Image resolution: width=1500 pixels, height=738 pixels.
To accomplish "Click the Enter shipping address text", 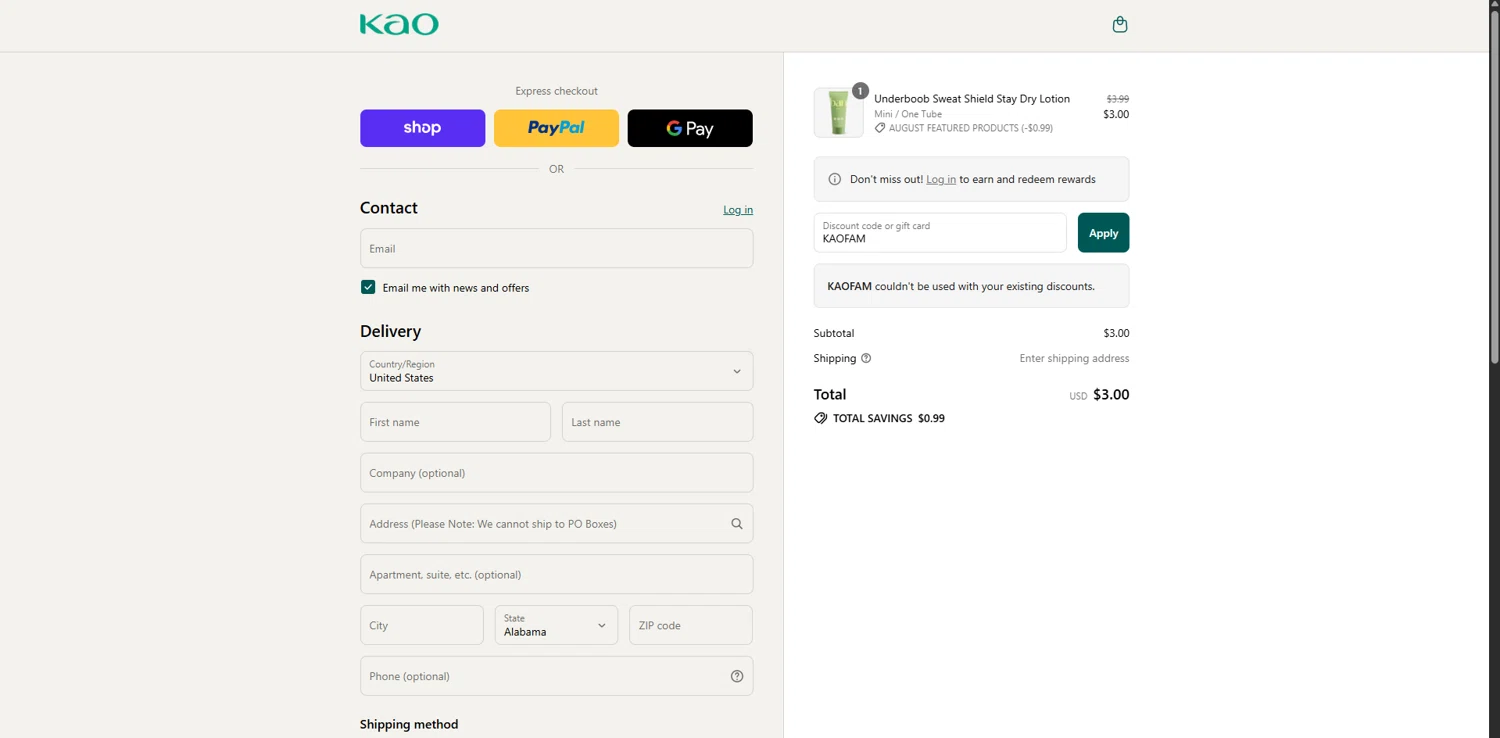I will [1074, 358].
